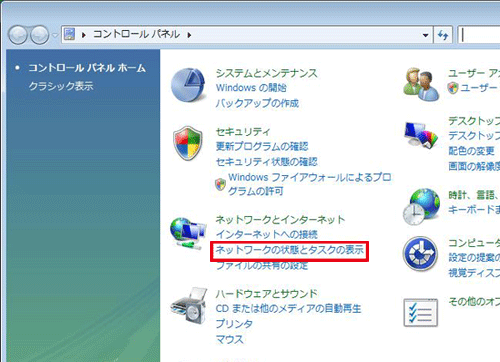Image resolution: width=500 pixels, height=362 pixels.
Task: Open the Hardware and Sound printer icon
Action: 189,305
